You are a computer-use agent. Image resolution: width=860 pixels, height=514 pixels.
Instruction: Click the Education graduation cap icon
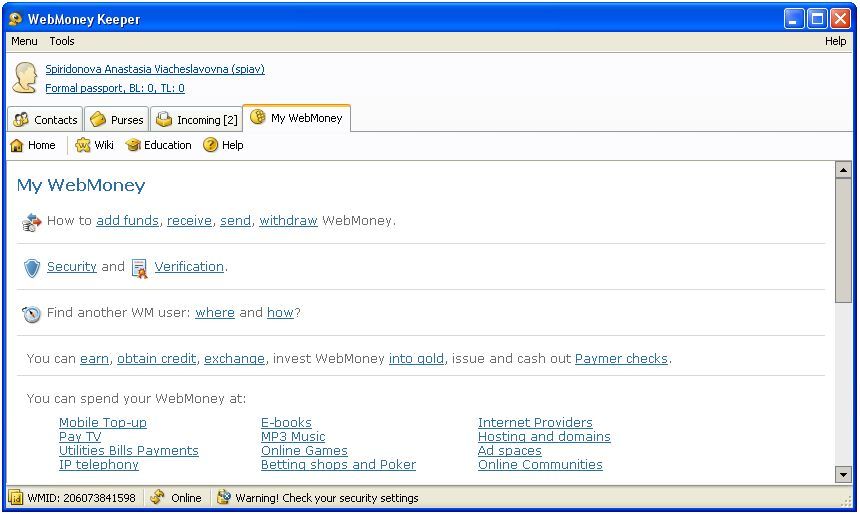[133, 145]
